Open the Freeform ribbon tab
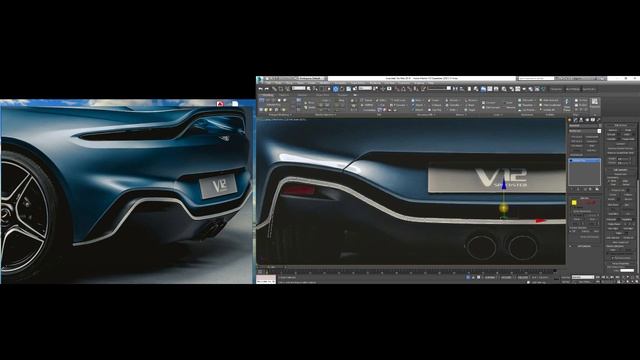The width and height of the screenshot is (640, 360). click(284, 95)
